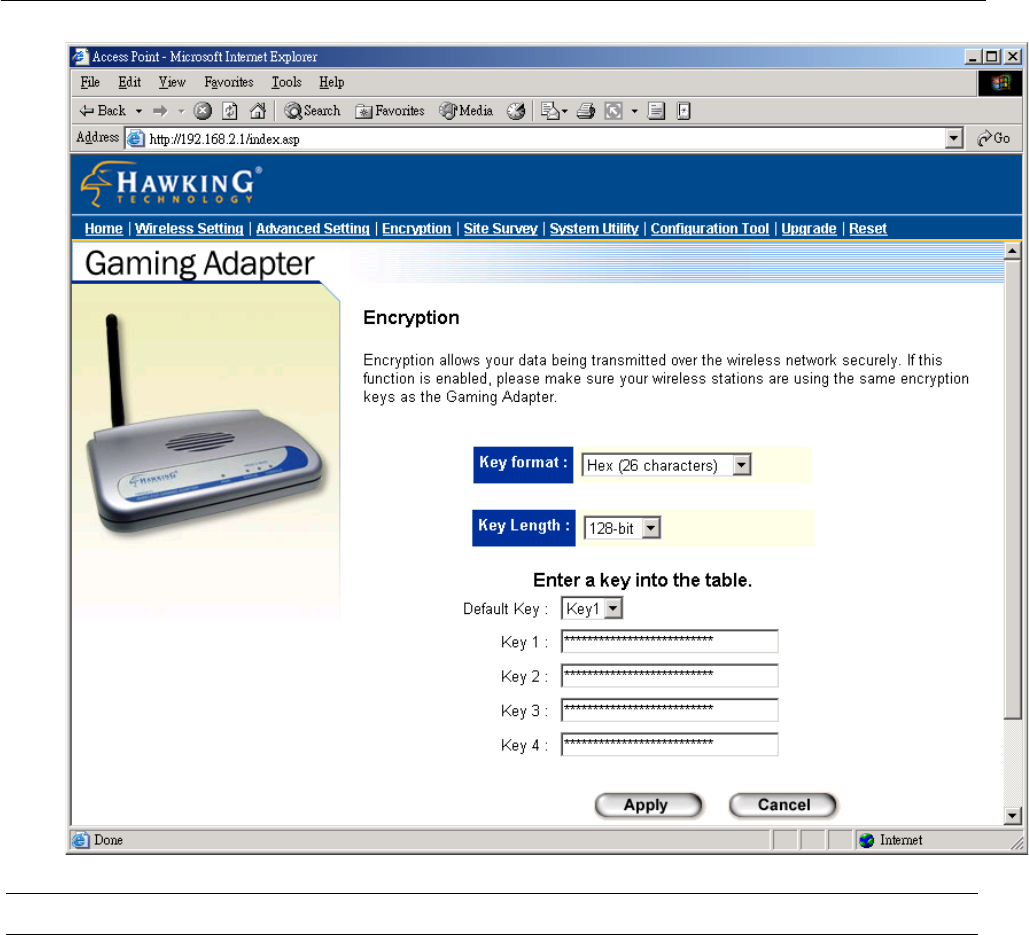
Task: Click the Mail toolbar icon
Action: (550, 111)
